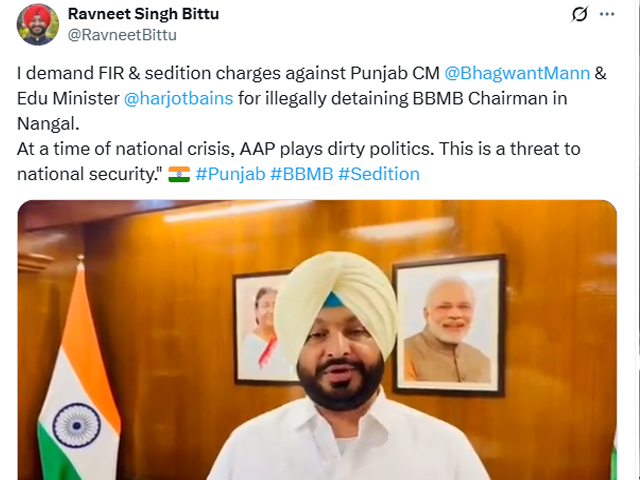The image size is (640, 480).
Task: Open Ravneet Singh Bittu's profile avatar
Action: (38, 24)
